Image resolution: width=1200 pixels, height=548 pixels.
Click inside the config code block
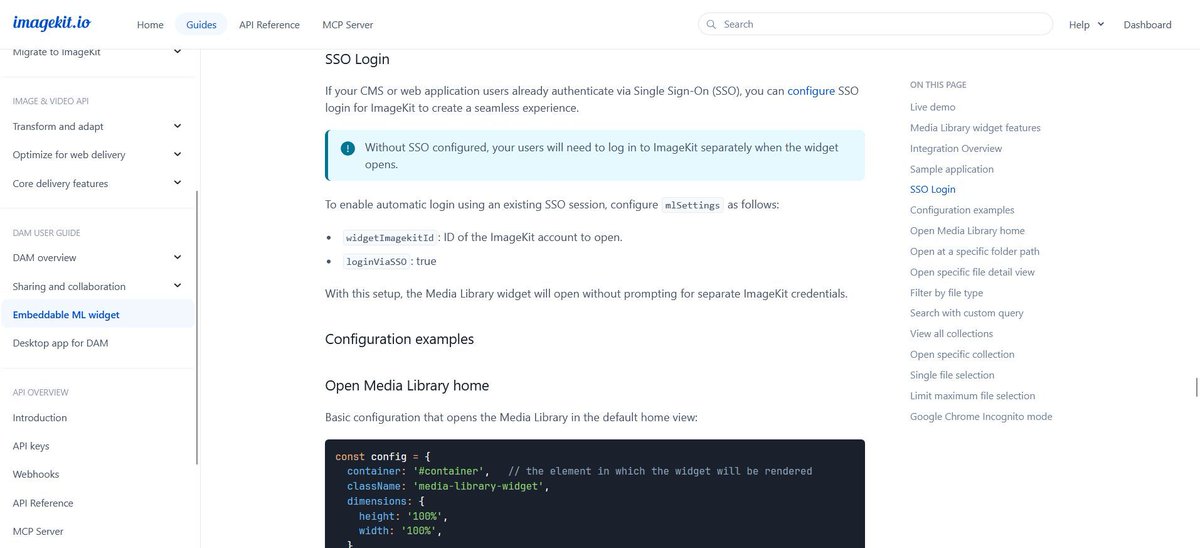coord(594,494)
